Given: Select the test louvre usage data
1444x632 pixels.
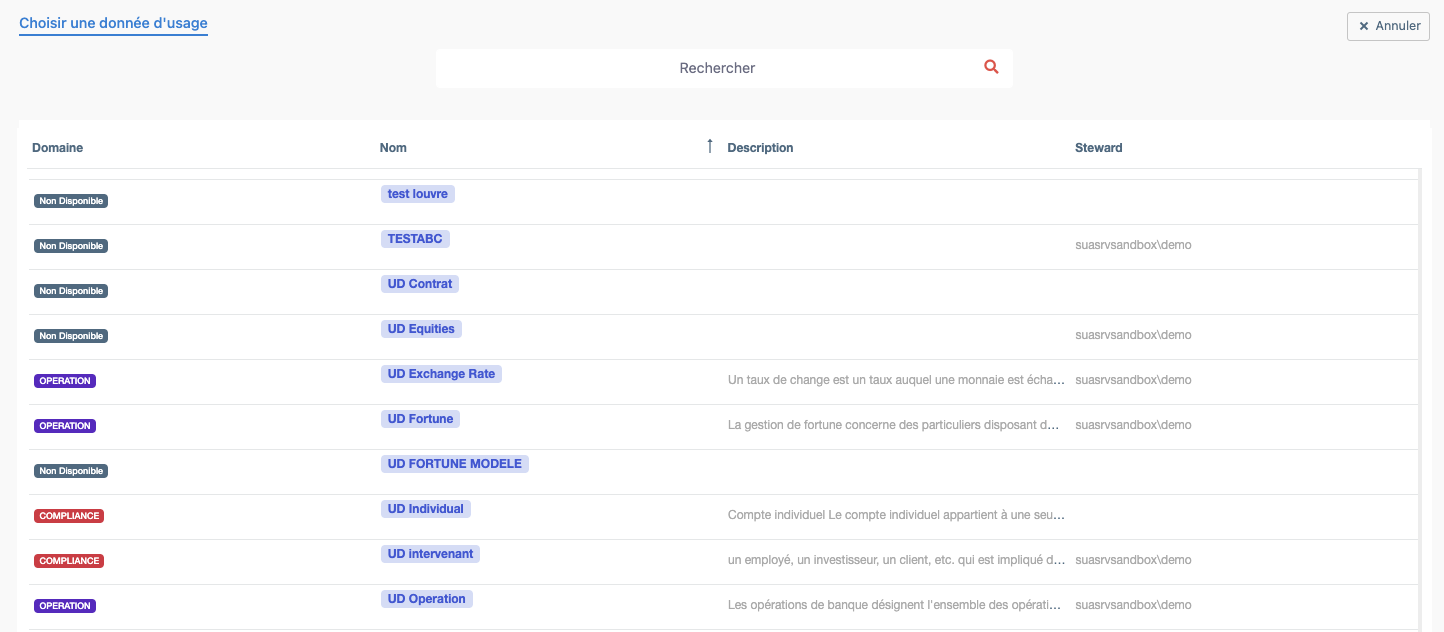Looking at the screenshot, I should [418, 194].
